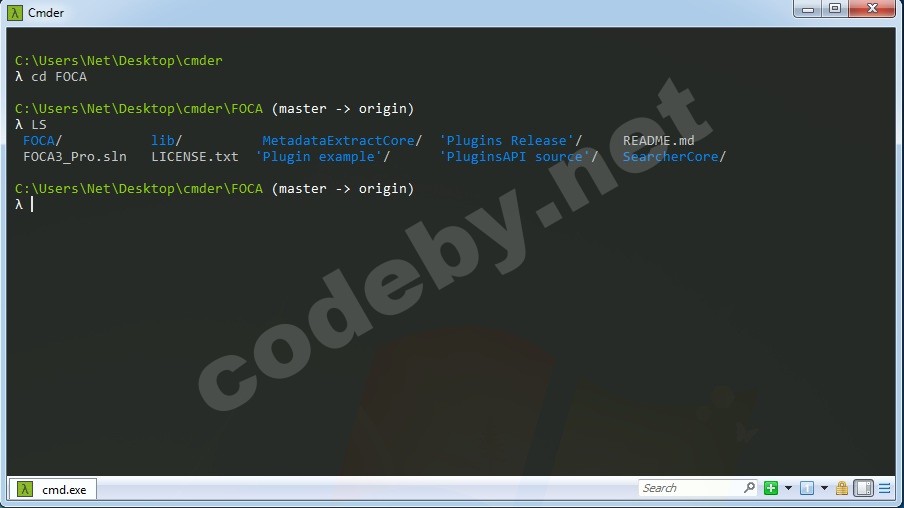Click 'PluginsAPI source'/ in the listing
This screenshot has height=508, width=904.
pyautogui.click(x=519, y=157)
